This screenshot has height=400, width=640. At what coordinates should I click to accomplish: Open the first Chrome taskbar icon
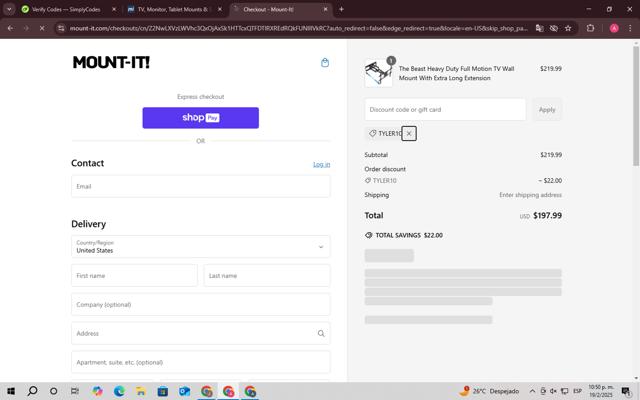207,391
